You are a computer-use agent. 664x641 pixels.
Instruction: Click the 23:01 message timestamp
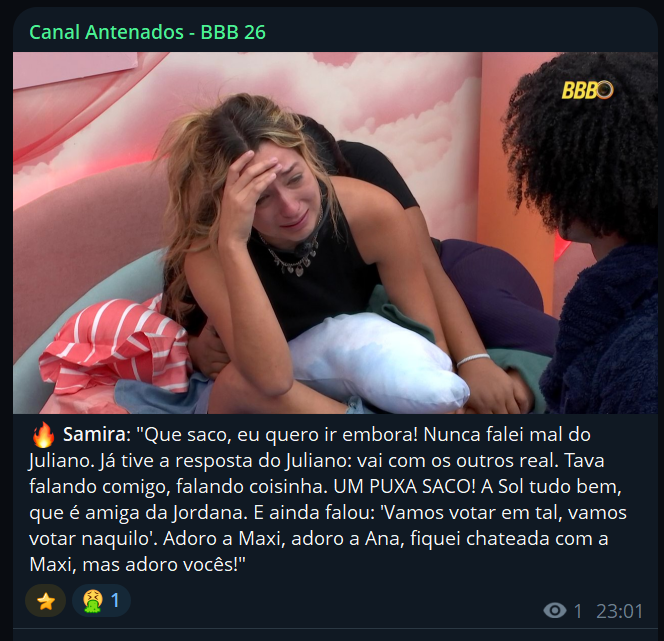(620, 611)
